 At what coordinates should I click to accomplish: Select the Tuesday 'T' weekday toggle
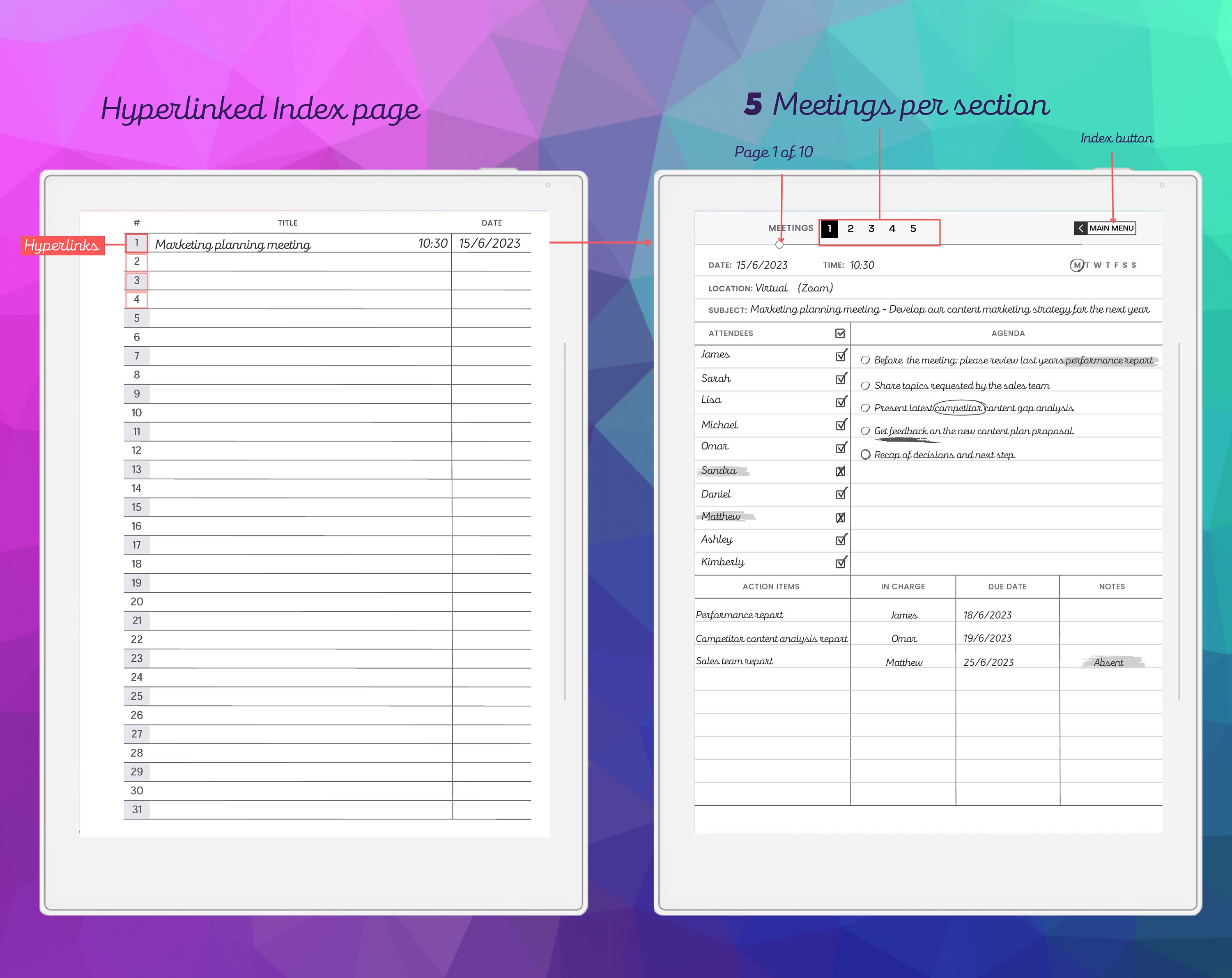pyautogui.click(x=1087, y=265)
